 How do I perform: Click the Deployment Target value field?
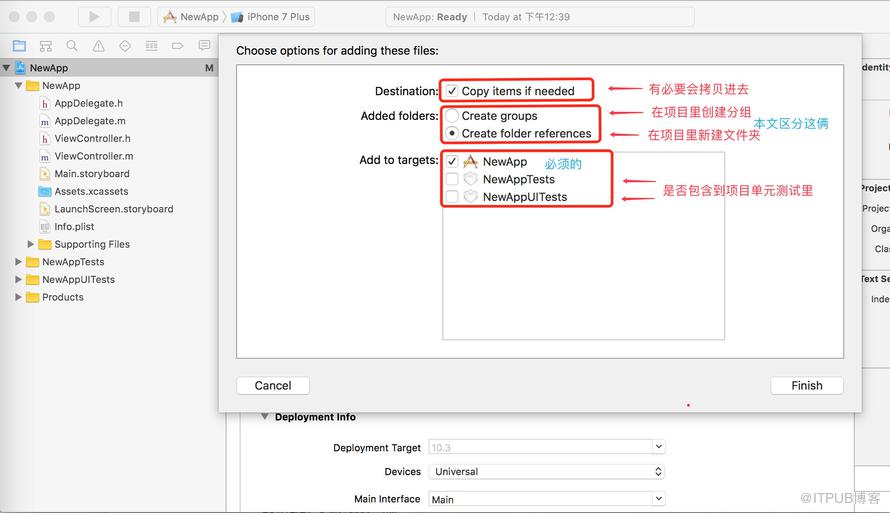coord(540,447)
